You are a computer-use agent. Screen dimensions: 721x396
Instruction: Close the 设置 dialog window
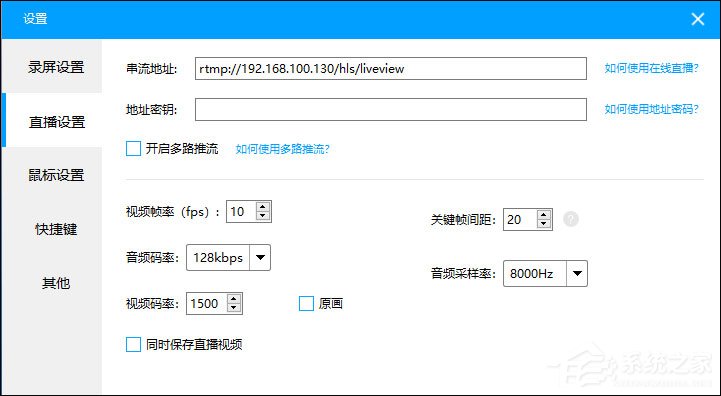[x=698, y=19]
